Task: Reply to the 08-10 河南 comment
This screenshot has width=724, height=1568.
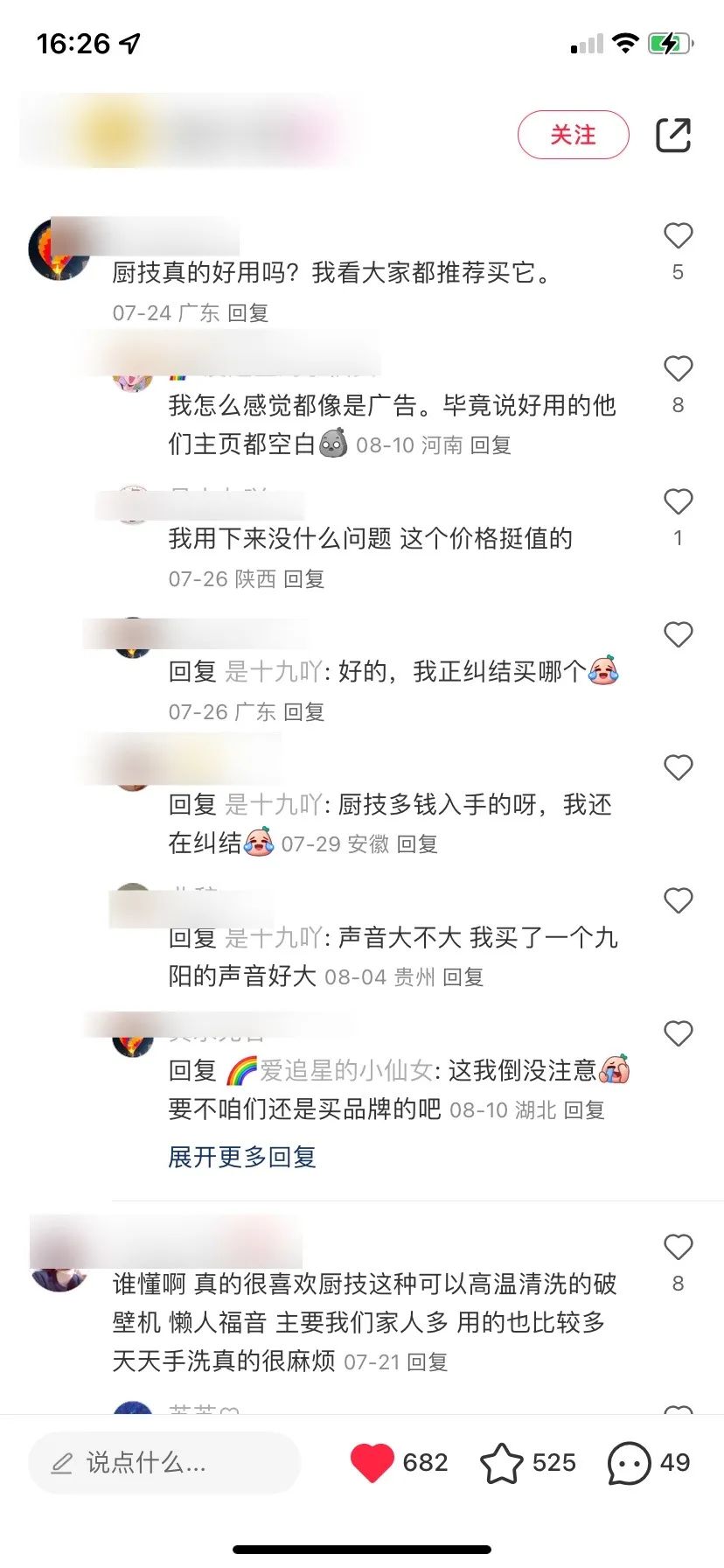Action: tap(491, 445)
